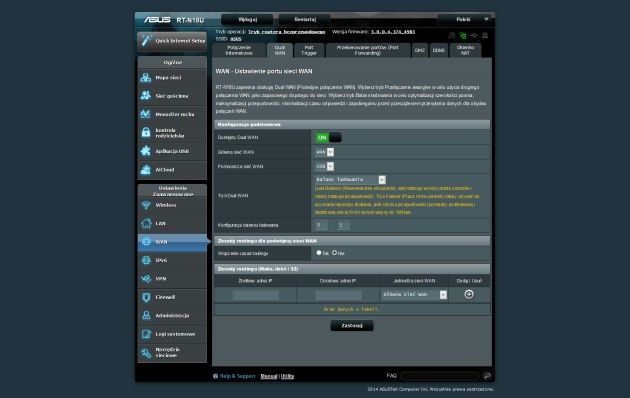Select Tak radio for routing rules
630x398 pixels.
(319, 253)
